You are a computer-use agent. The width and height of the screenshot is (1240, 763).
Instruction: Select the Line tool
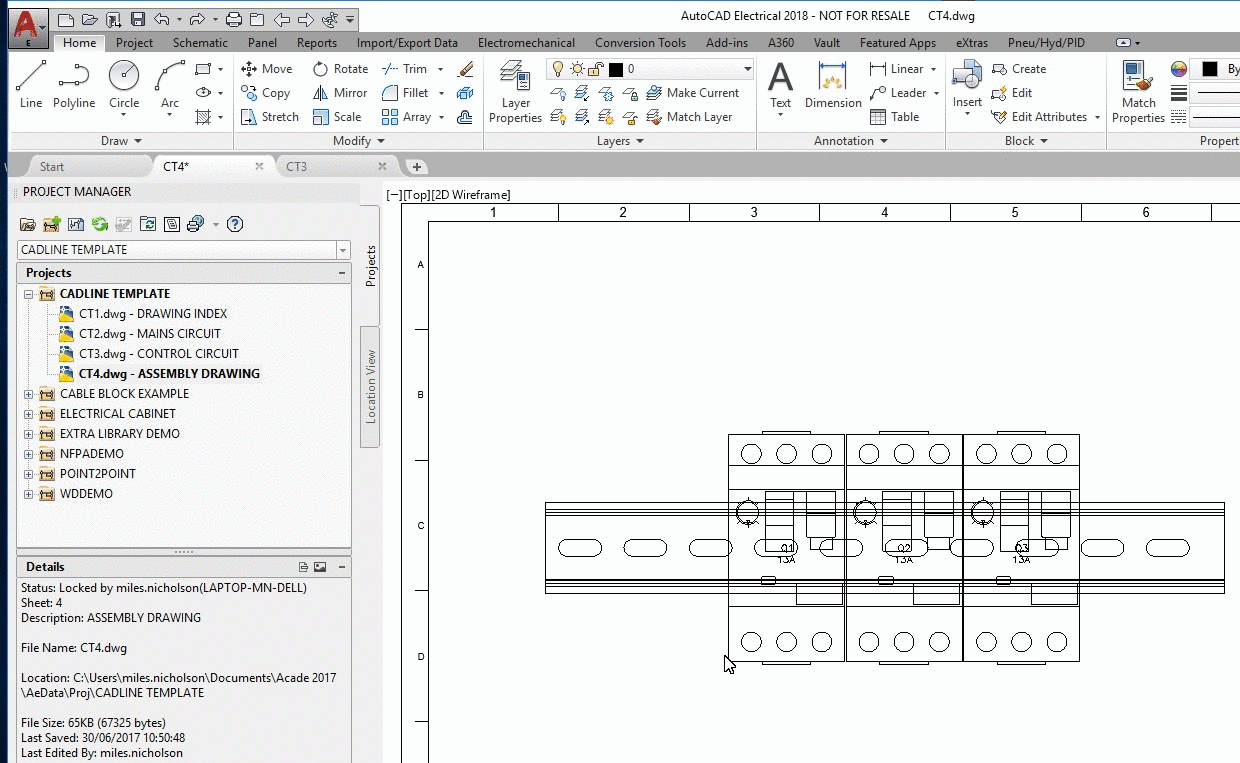pyautogui.click(x=30, y=85)
